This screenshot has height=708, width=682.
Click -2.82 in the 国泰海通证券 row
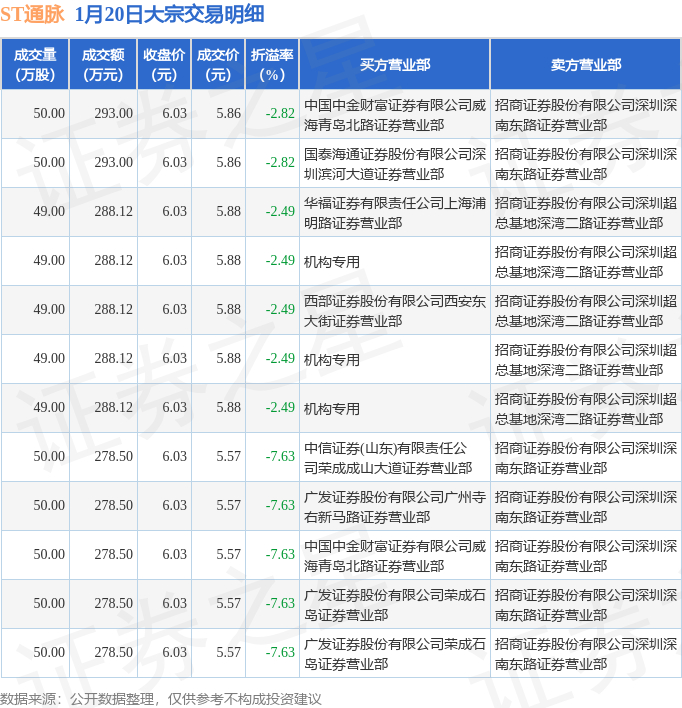point(280,163)
